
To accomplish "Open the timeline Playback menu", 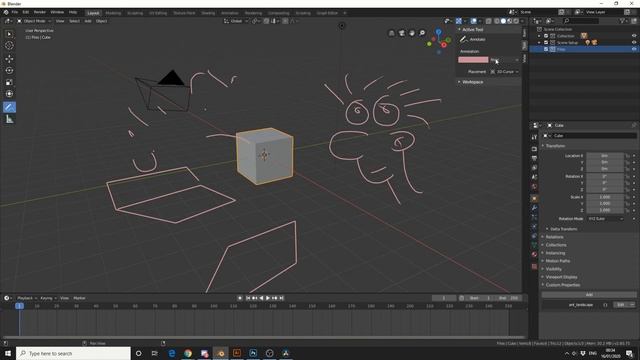I will (x=26, y=298).
